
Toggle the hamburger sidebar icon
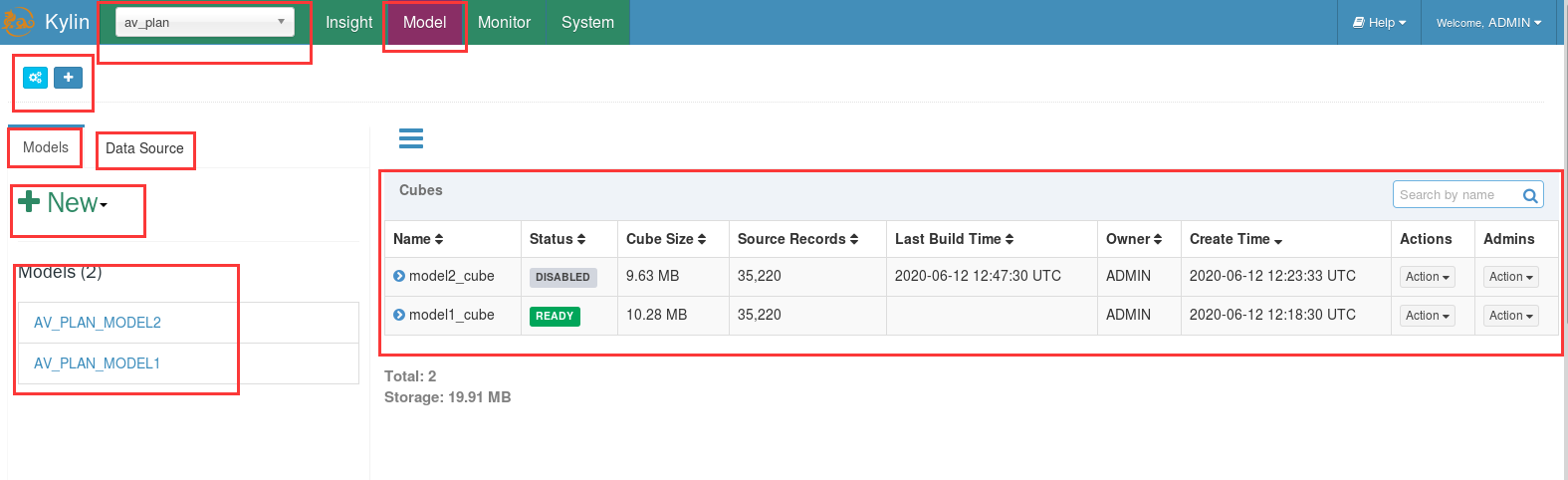411,138
